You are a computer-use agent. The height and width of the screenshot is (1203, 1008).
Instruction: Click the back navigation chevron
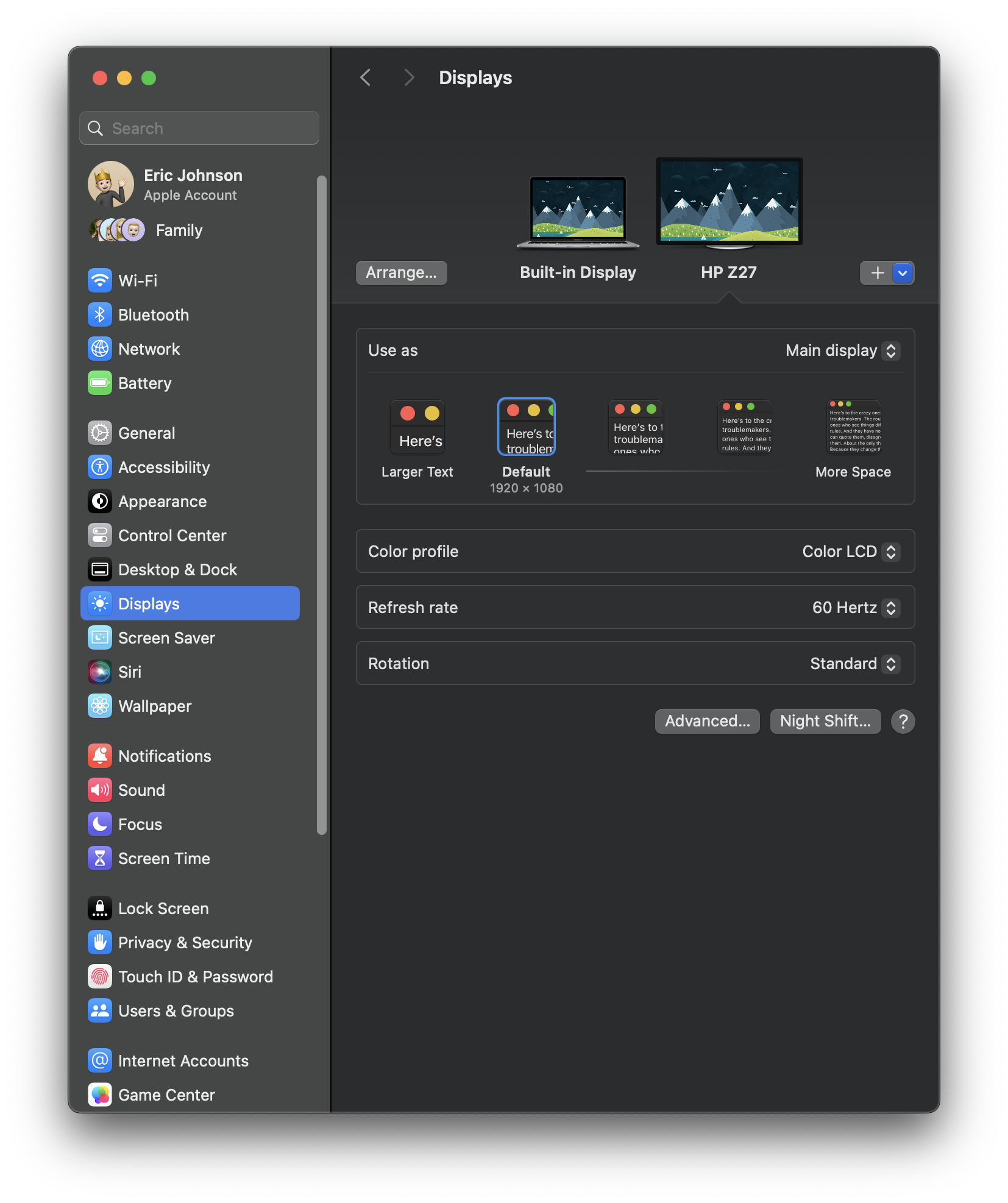point(366,77)
